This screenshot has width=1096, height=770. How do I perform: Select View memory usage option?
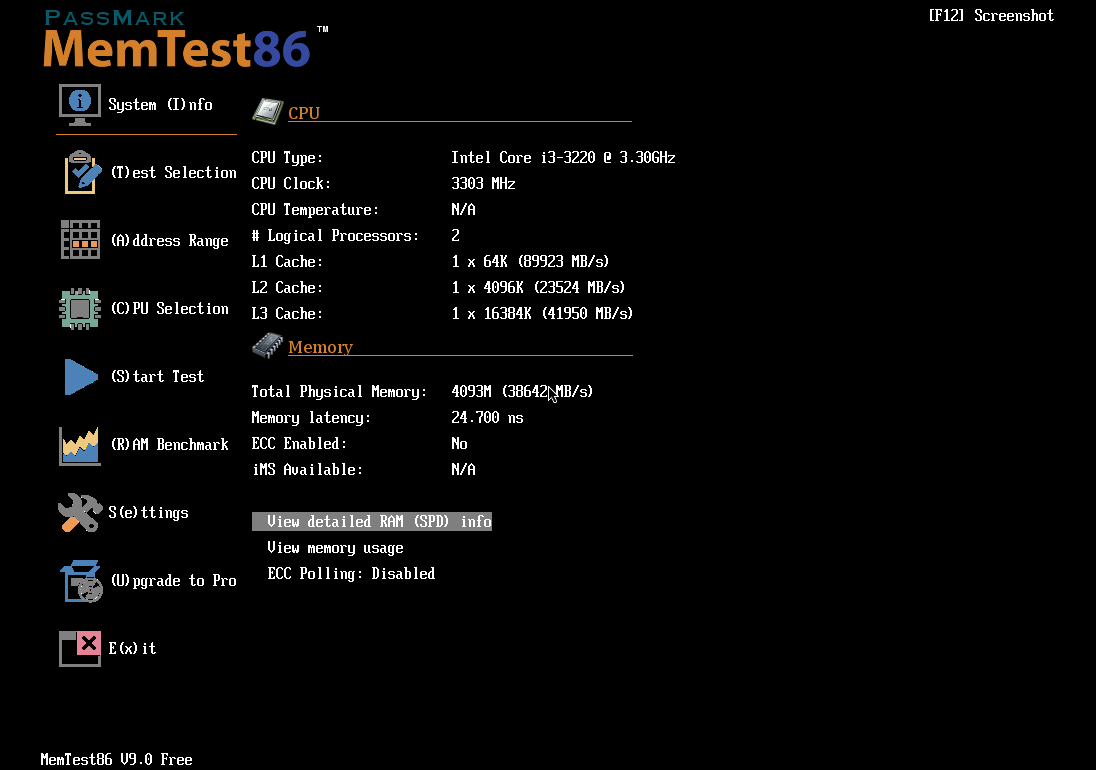(335, 548)
